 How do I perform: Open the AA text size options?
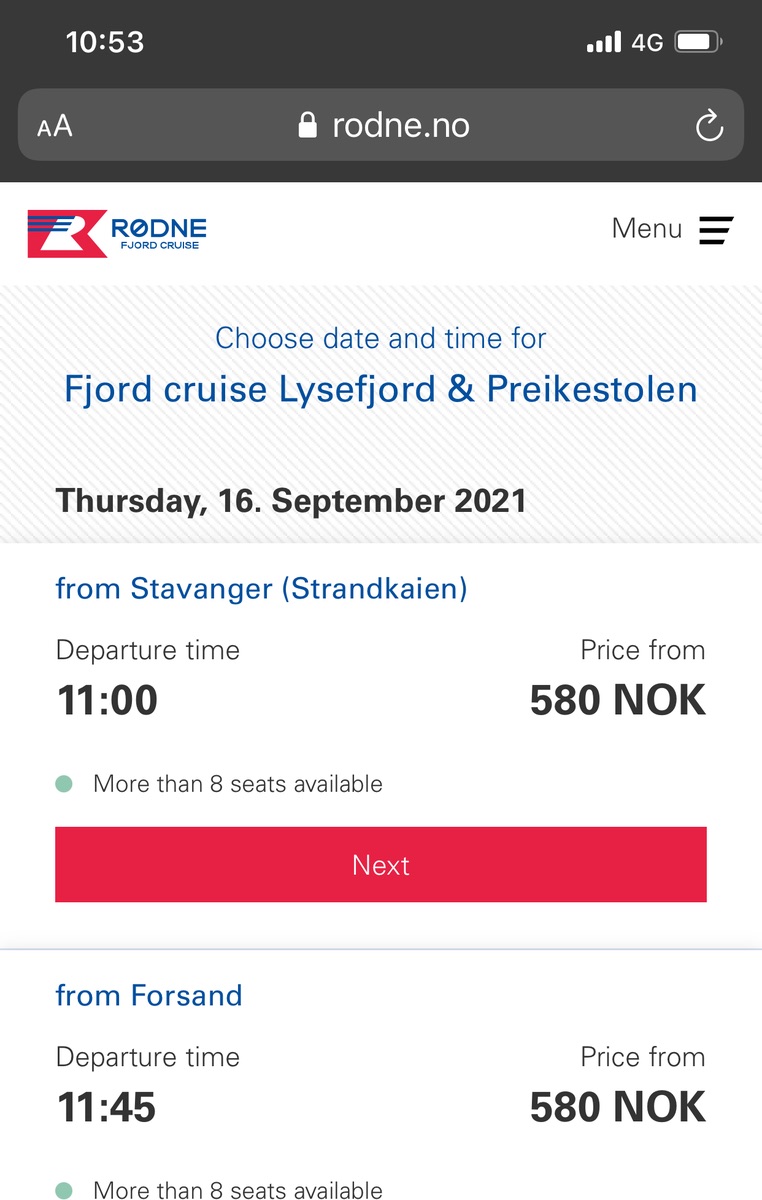55,127
